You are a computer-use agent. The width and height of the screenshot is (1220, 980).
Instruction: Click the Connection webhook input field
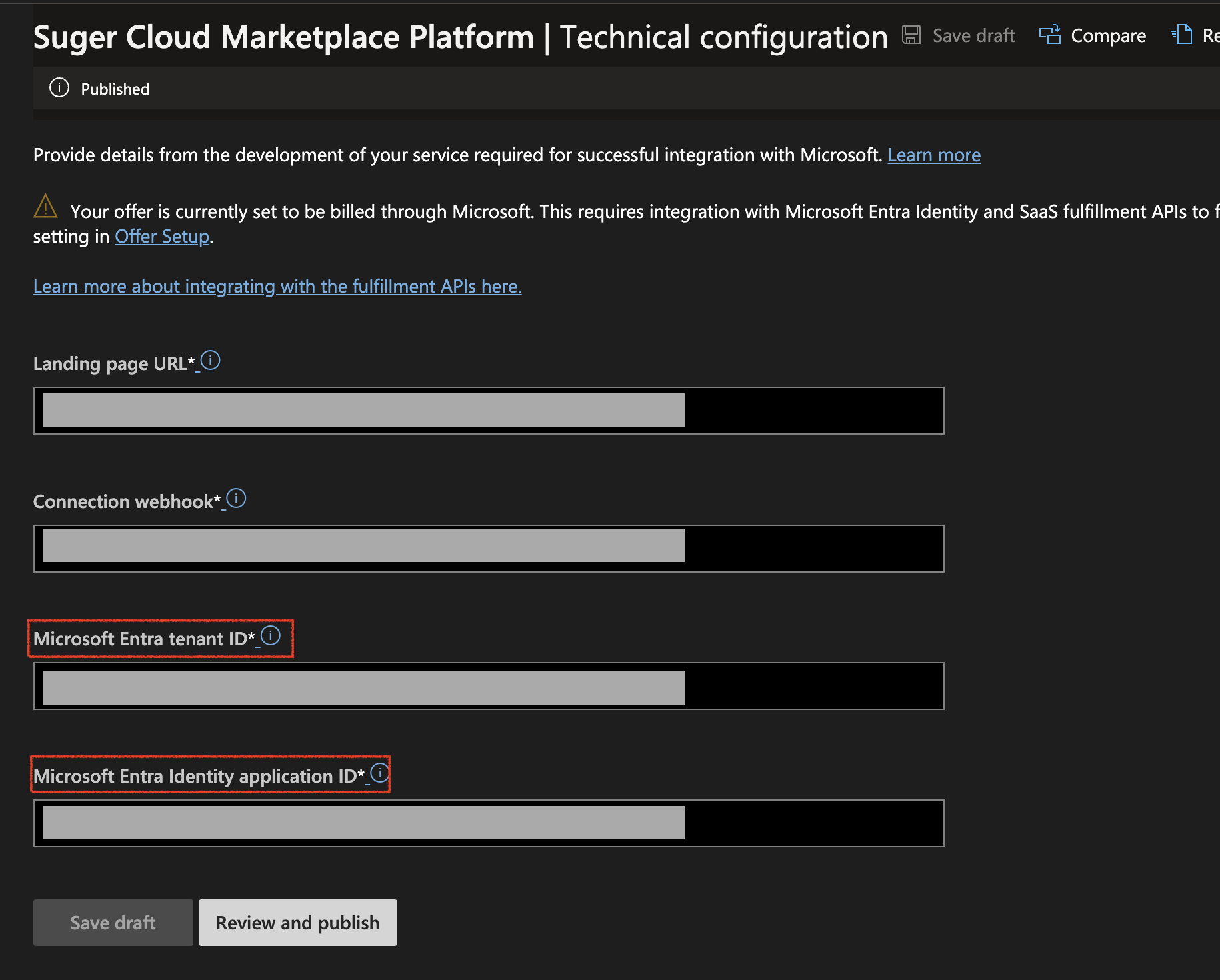pyautogui.click(x=489, y=549)
